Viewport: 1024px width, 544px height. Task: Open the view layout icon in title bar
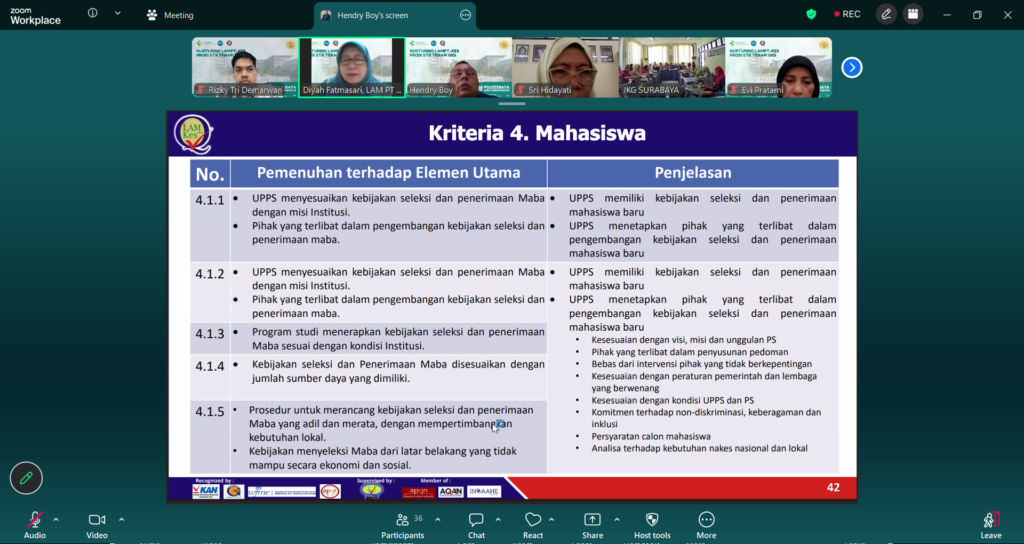pos(912,14)
